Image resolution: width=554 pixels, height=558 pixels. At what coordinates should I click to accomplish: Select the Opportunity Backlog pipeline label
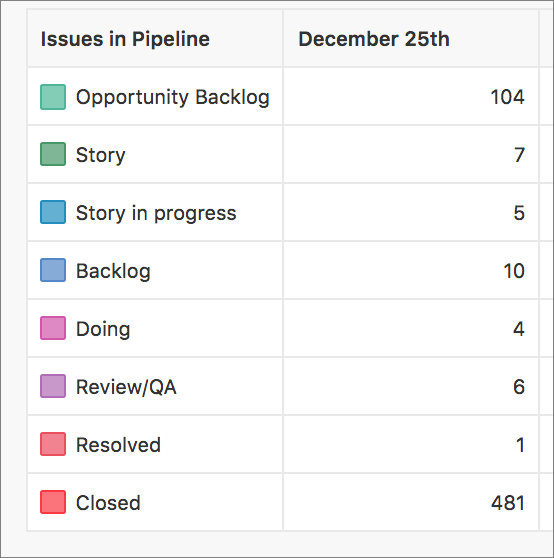(173, 98)
